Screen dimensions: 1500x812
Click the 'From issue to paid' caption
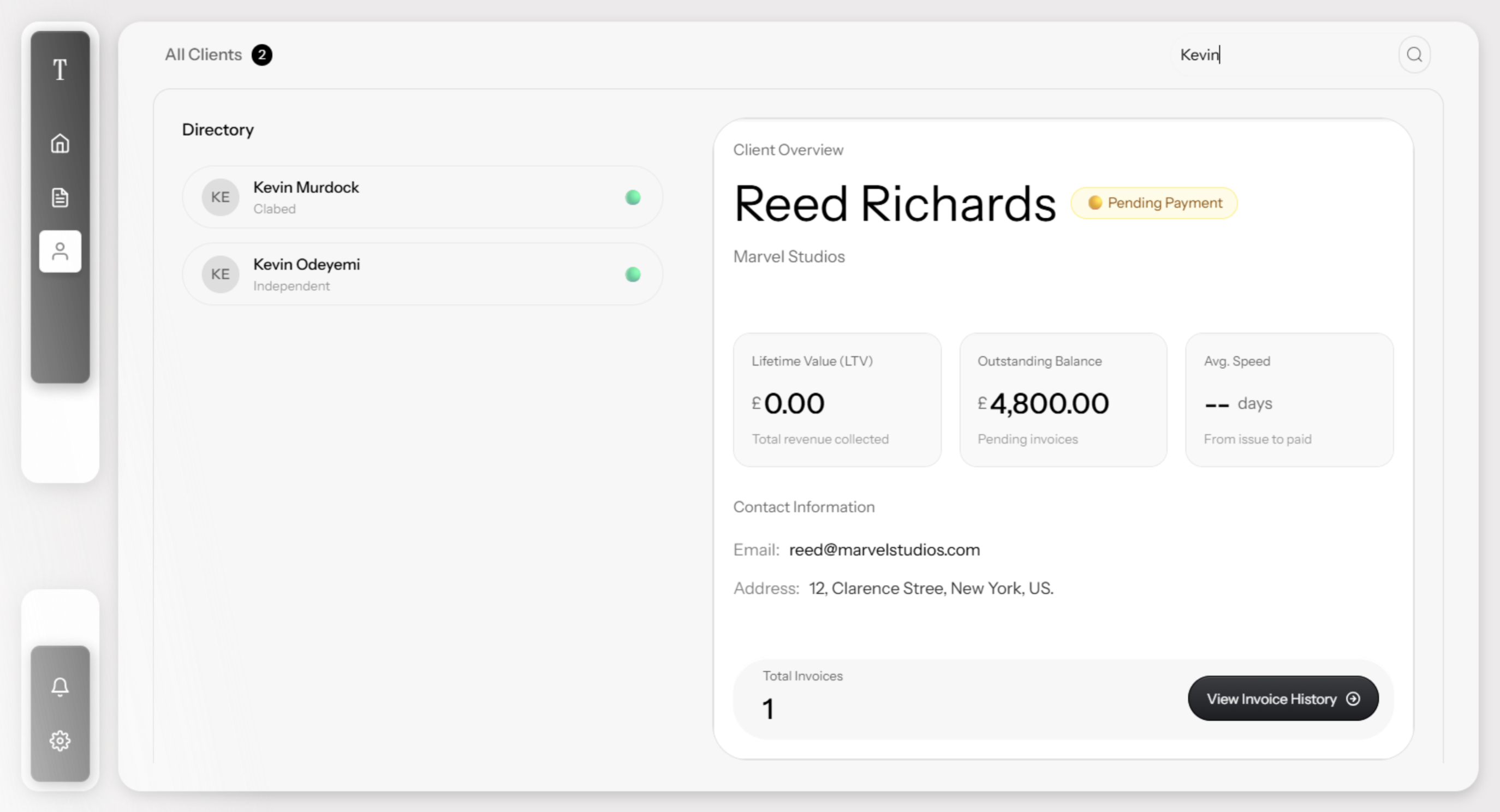coord(1258,439)
